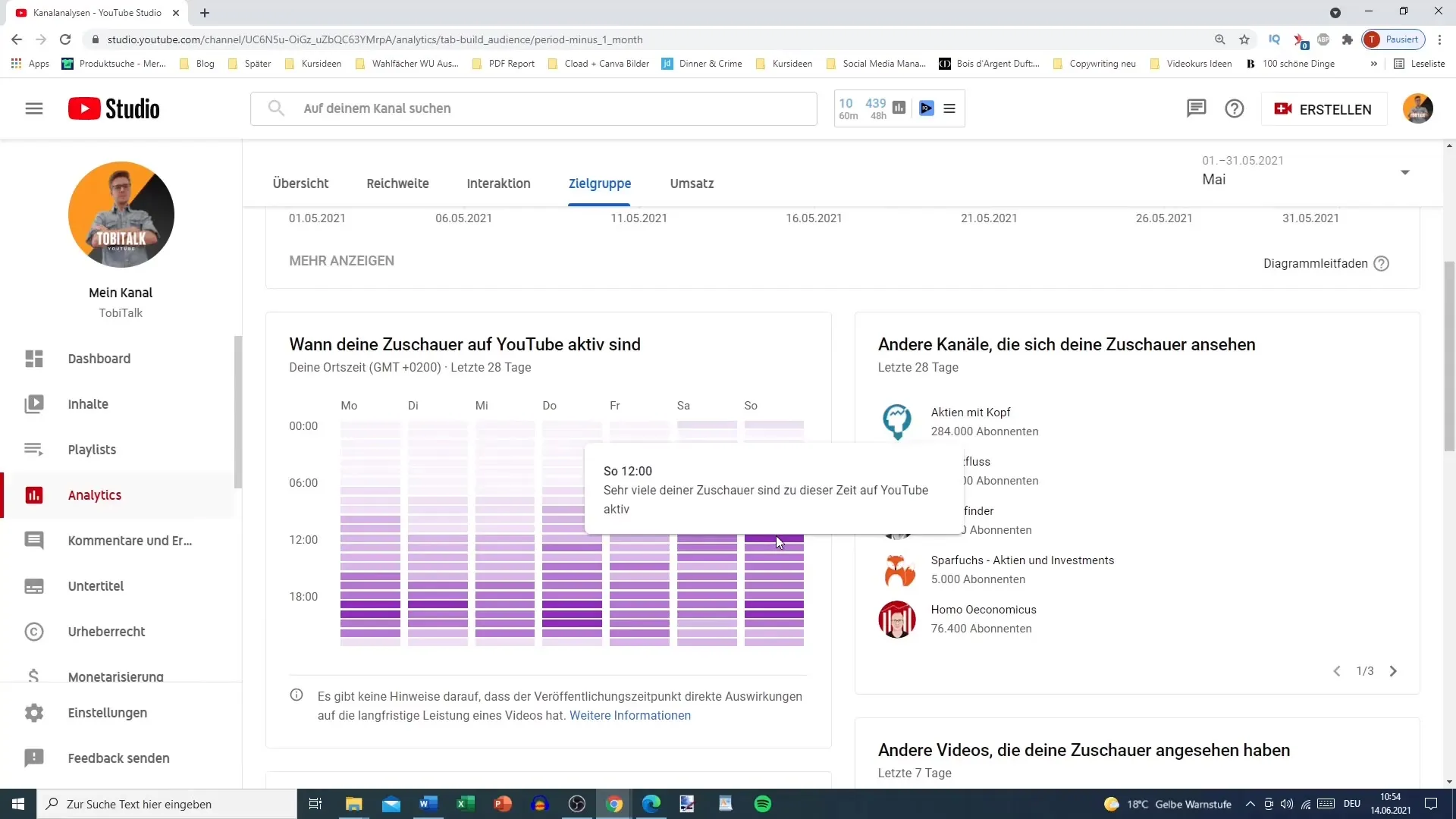This screenshot has width=1456, height=819.
Task: Click Mehr Anzeigen to expand chart
Action: pos(343,261)
